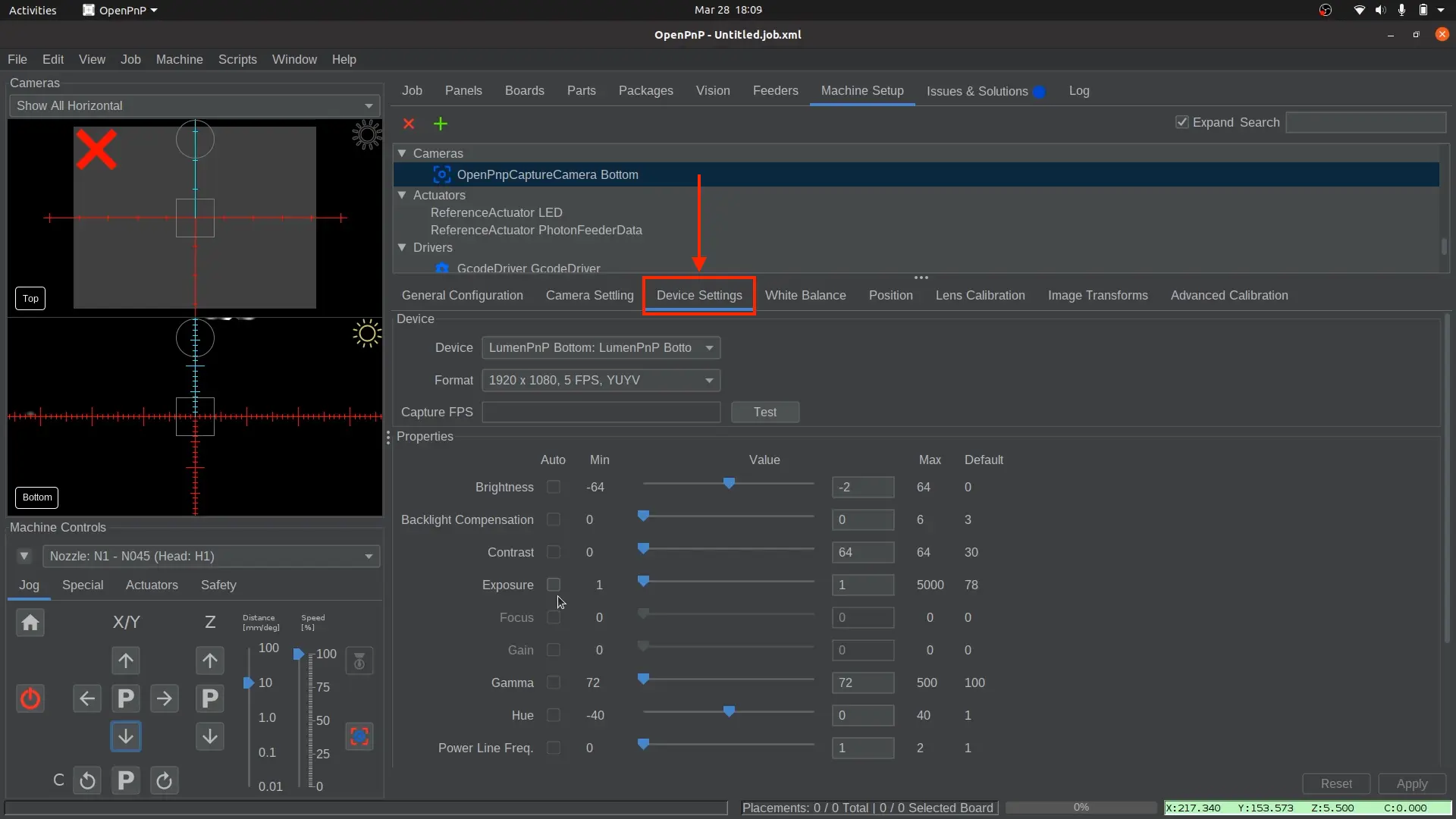Open the Machine menu
Image resolution: width=1456 pixels, height=819 pixels.
click(x=179, y=59)
